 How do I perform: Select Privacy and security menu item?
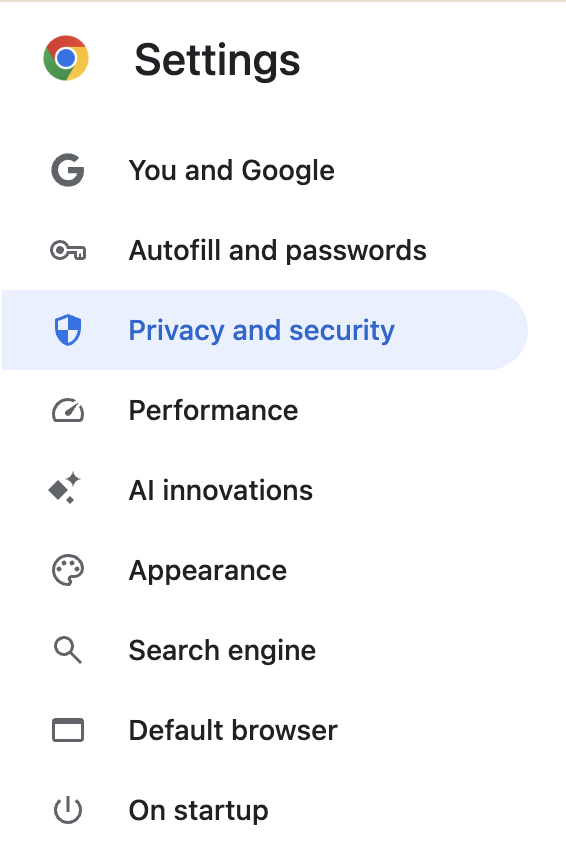pos(265,330)
